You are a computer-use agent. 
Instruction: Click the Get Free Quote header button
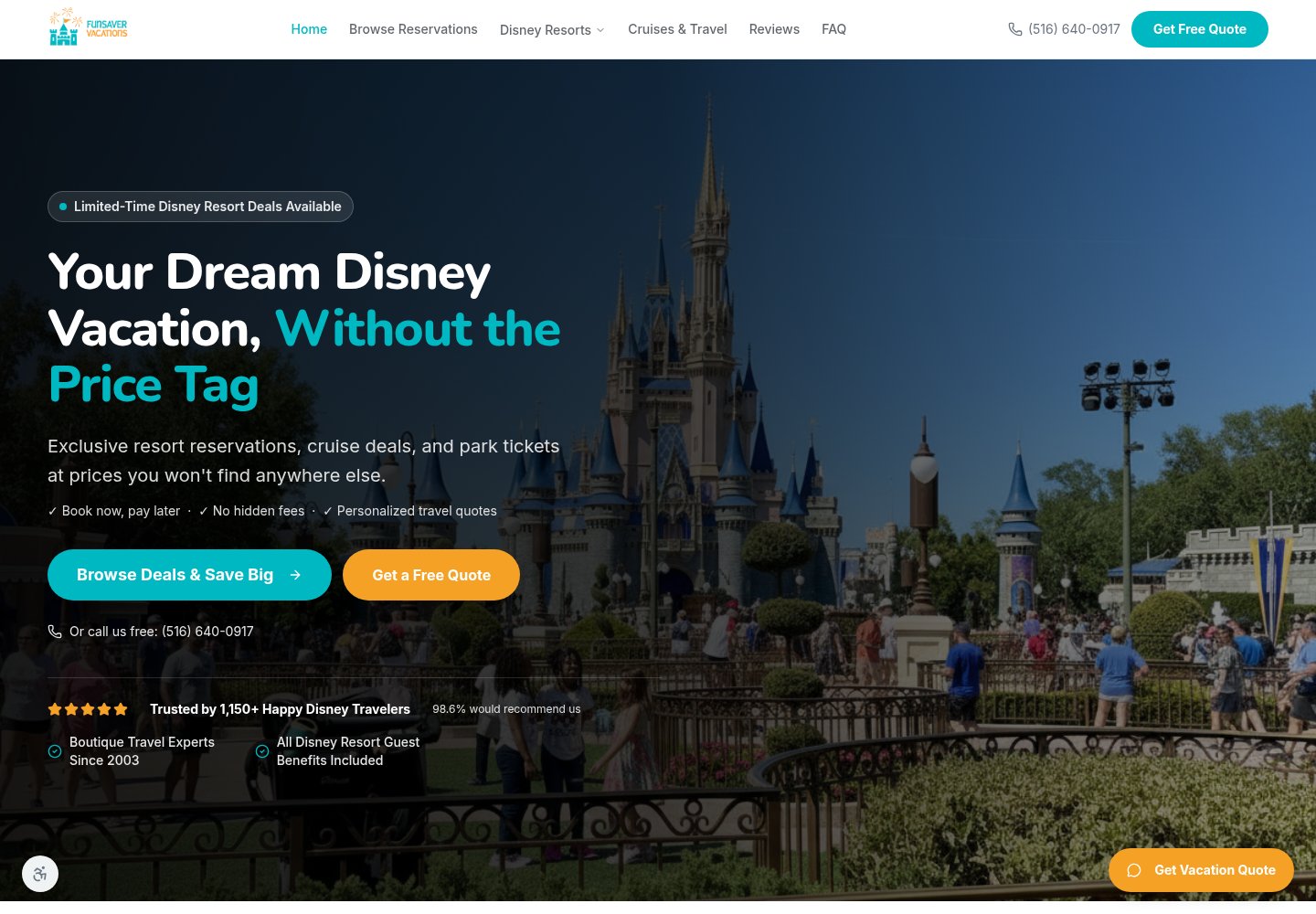click(1200, 29)
